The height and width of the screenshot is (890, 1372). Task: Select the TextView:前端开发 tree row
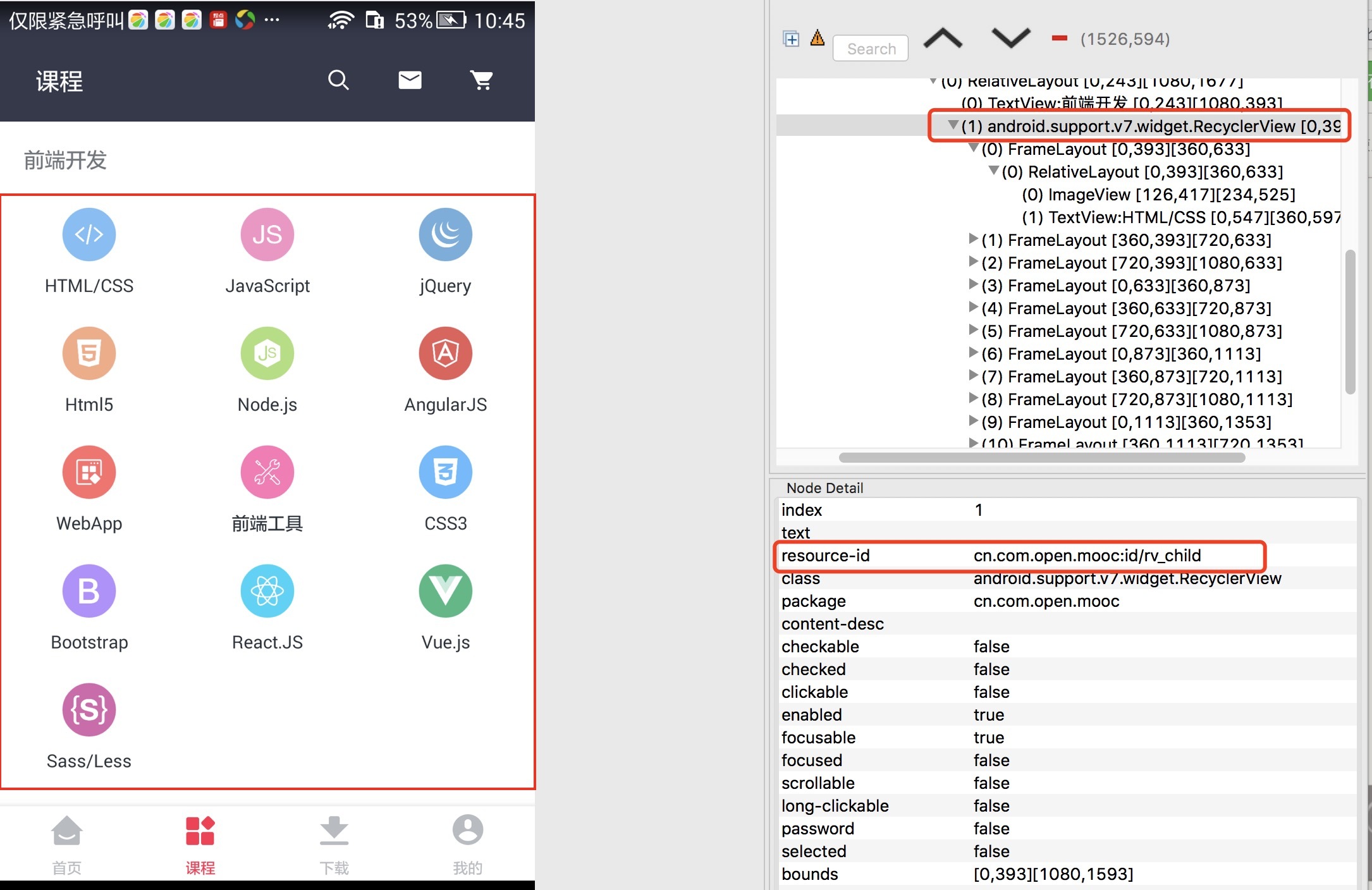tap(1122, 103)
